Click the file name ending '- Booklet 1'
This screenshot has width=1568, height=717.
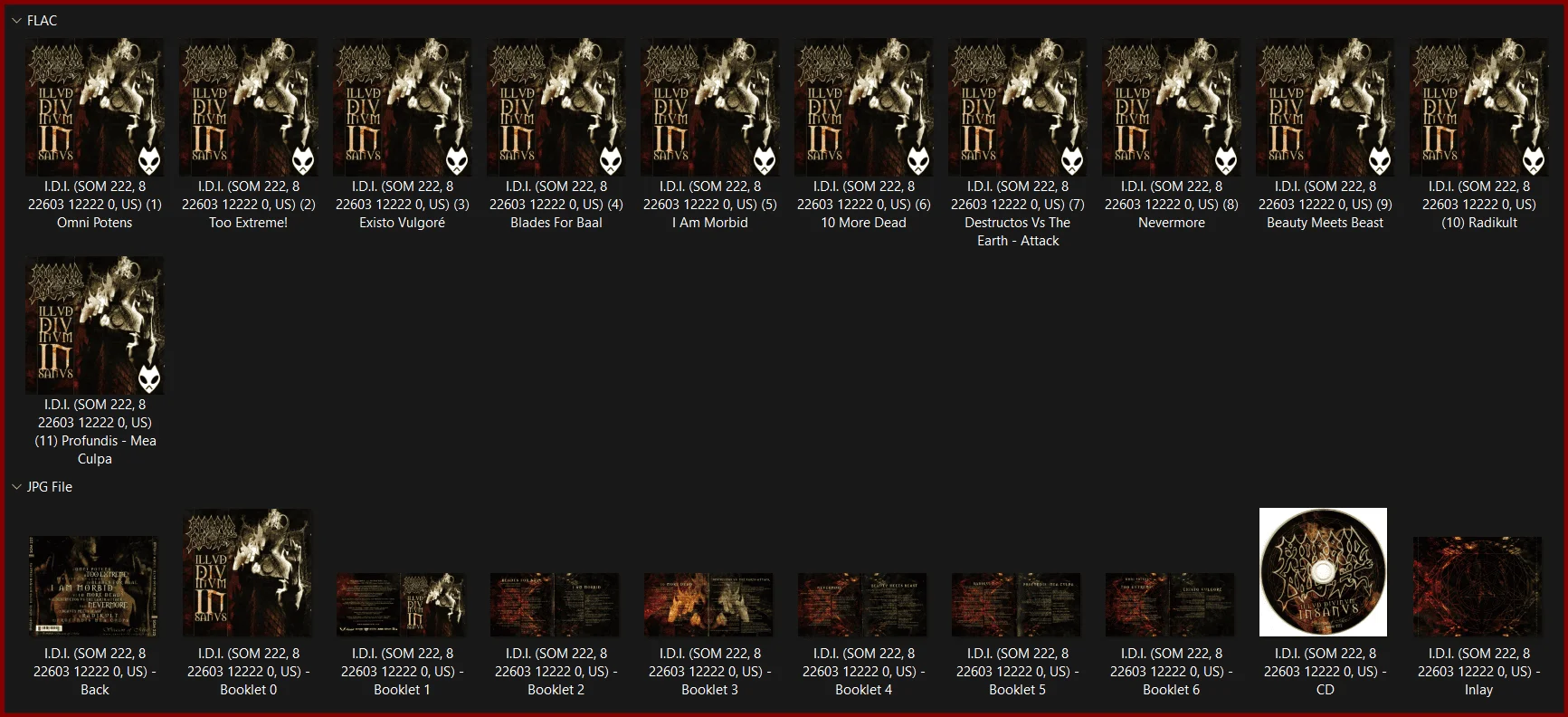click(x=403, y=672)
